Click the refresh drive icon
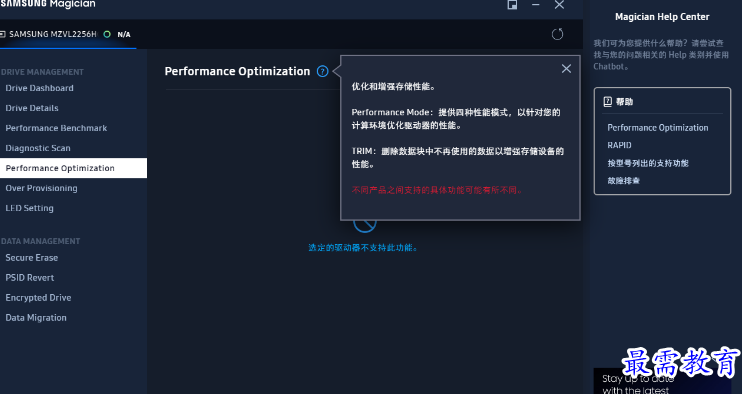 click(557, 34)
